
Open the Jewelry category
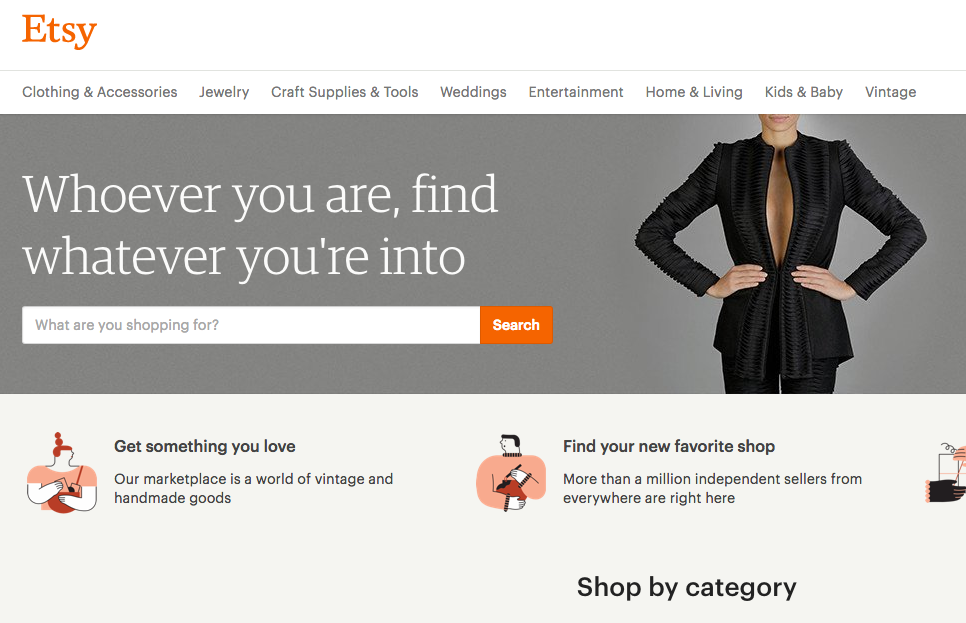click(x=224, y=92)
